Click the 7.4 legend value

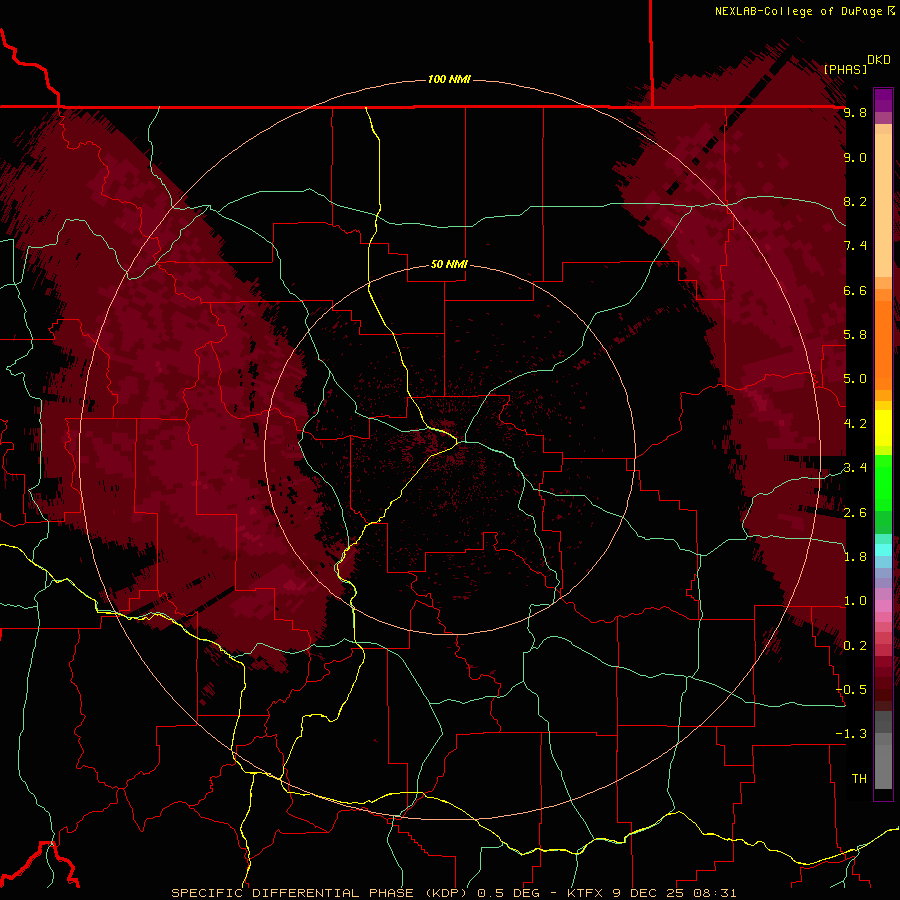pos(855,246)
